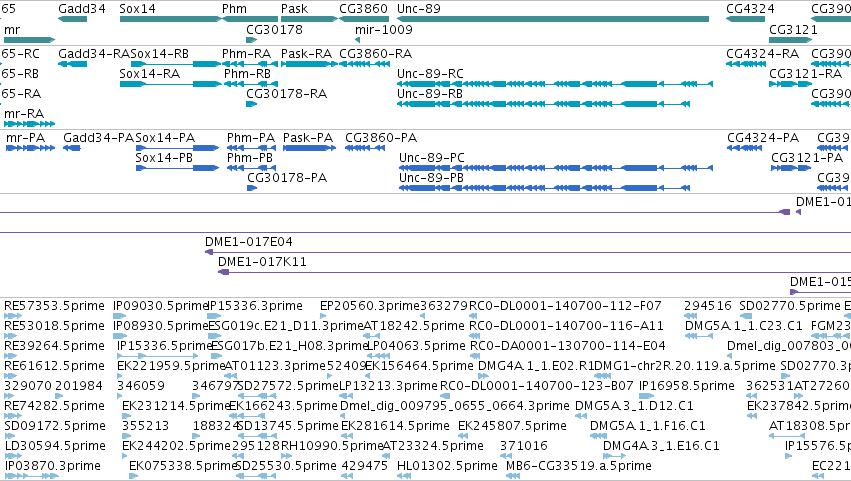
Task: Click the CG4324 gene feature
Action: (746, 19)
